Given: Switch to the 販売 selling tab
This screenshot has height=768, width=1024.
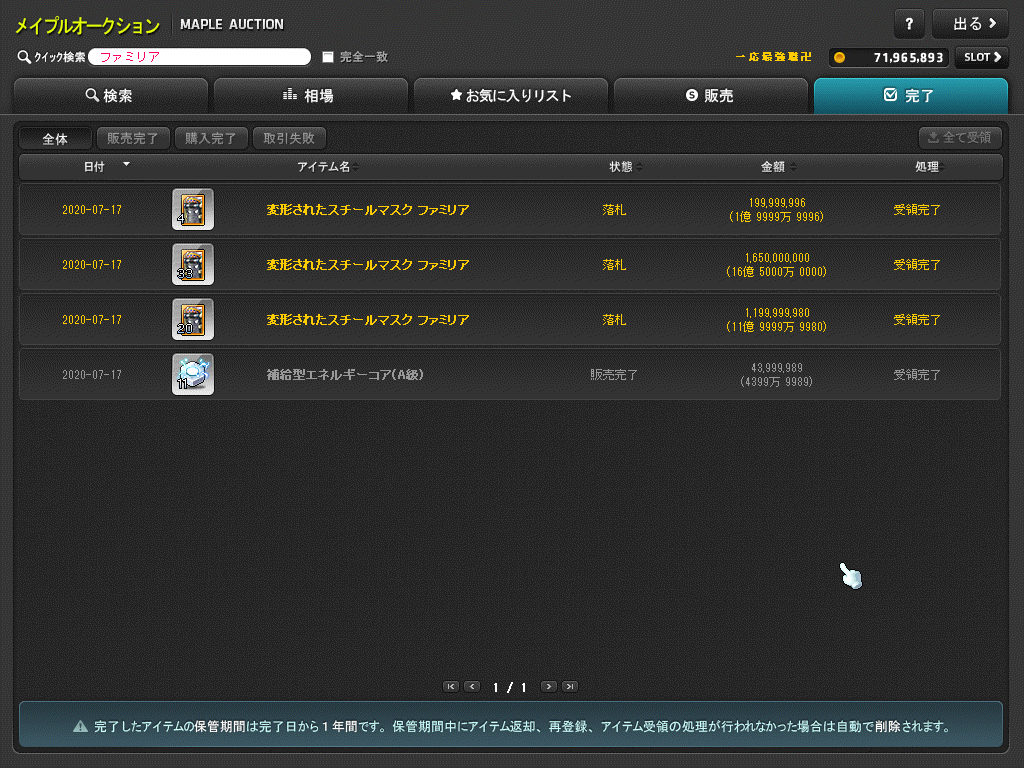Looking at the screenshot, I should click(x=711, y=96).
